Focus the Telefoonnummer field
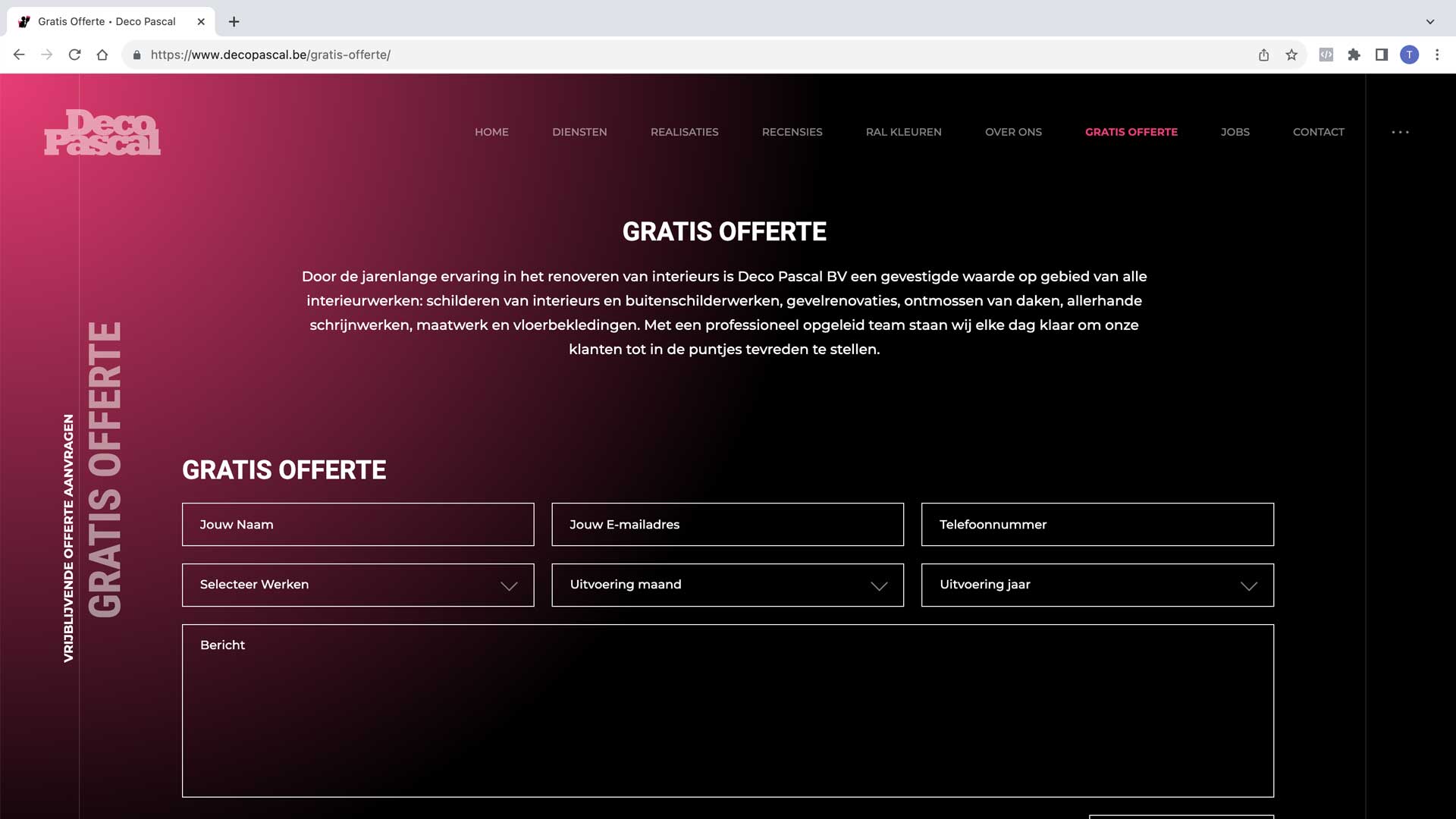This screenshot has height=819, width=1456. point(1097,524)
